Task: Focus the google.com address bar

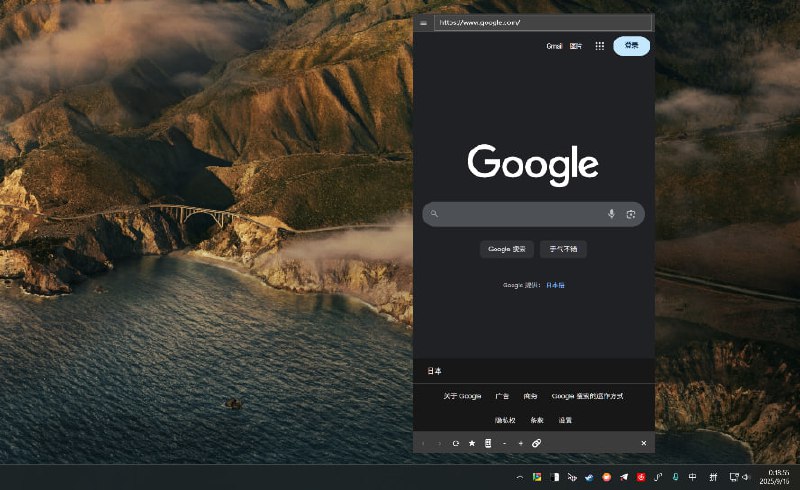Action: (x=543, y=22)
